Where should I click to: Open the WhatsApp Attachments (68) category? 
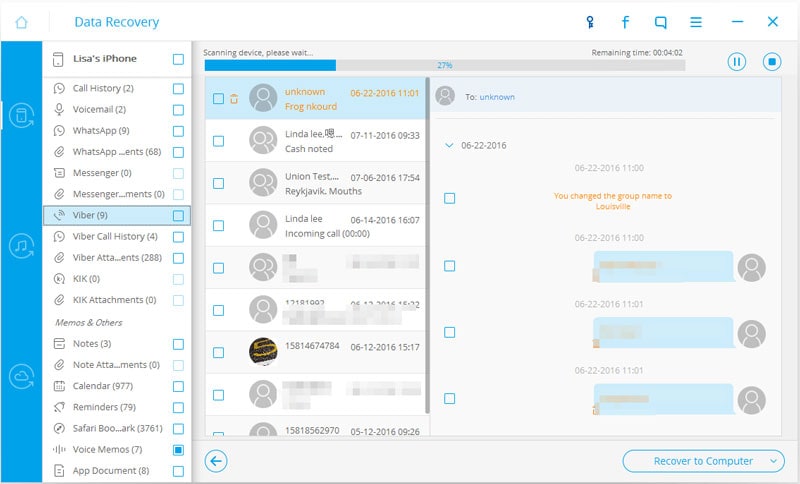click(x=117, y=152)
